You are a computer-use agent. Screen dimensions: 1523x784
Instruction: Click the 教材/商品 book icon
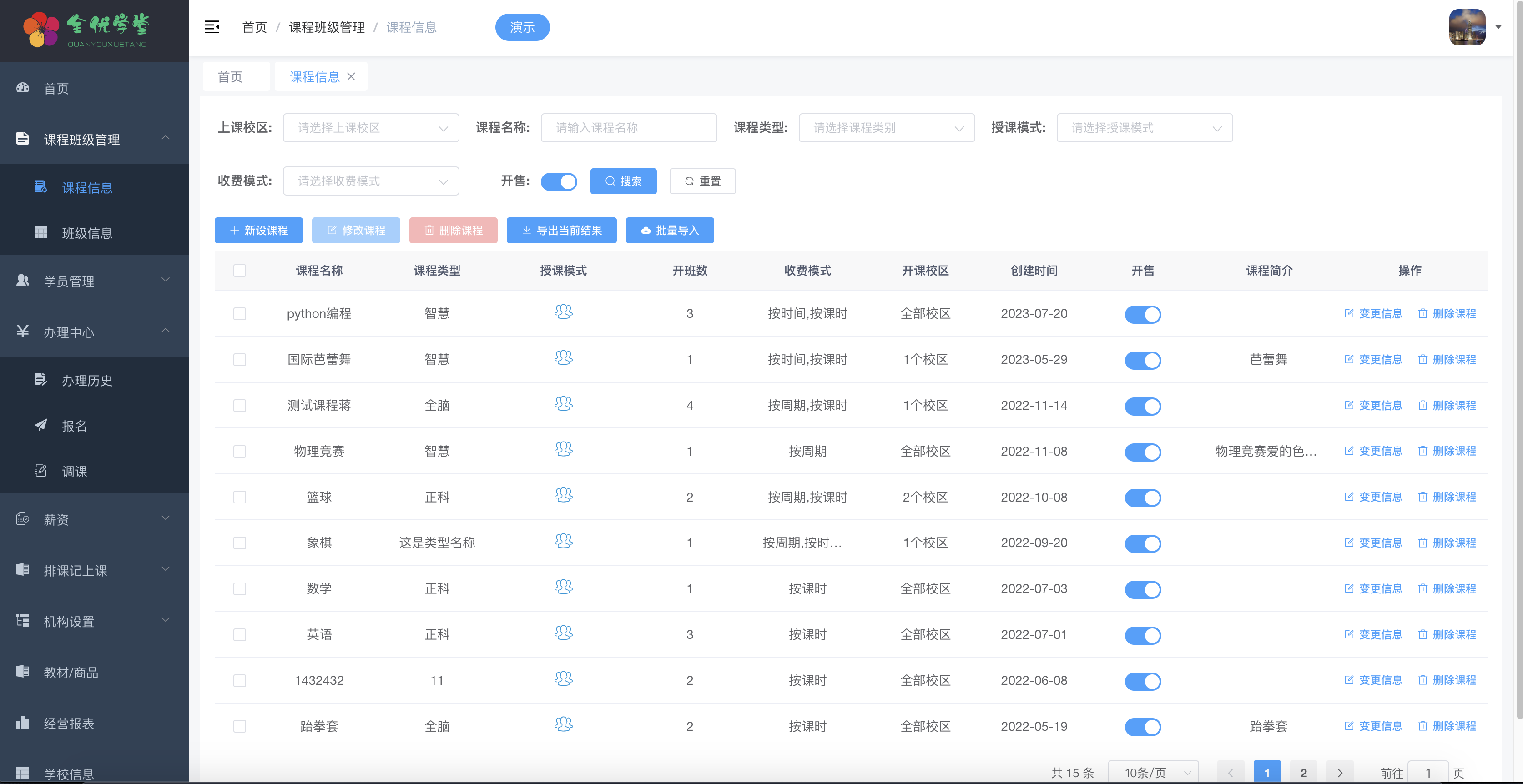[23, 672]
